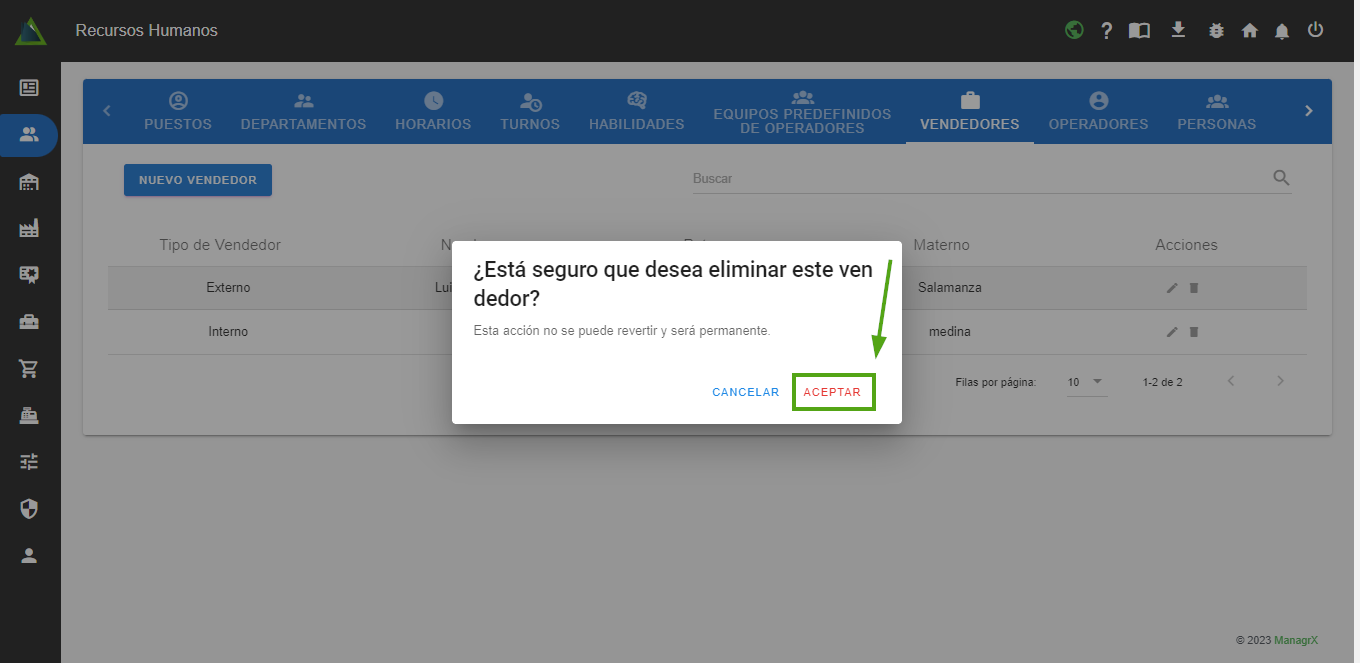
Task: Select the shield security sidebar icon
Action: coord(29,509)
